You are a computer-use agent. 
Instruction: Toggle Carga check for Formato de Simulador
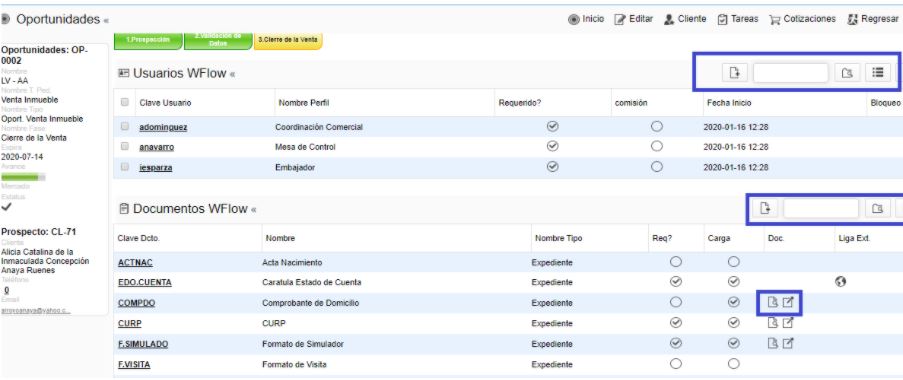tap(733, 343)
